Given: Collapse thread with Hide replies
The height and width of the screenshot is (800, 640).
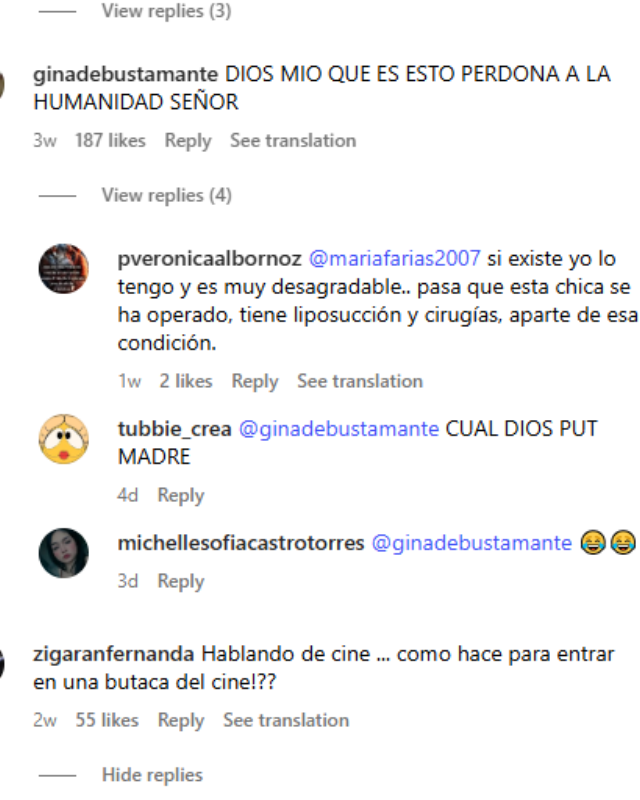Looking at the screenshot, I should coord(152,774).
